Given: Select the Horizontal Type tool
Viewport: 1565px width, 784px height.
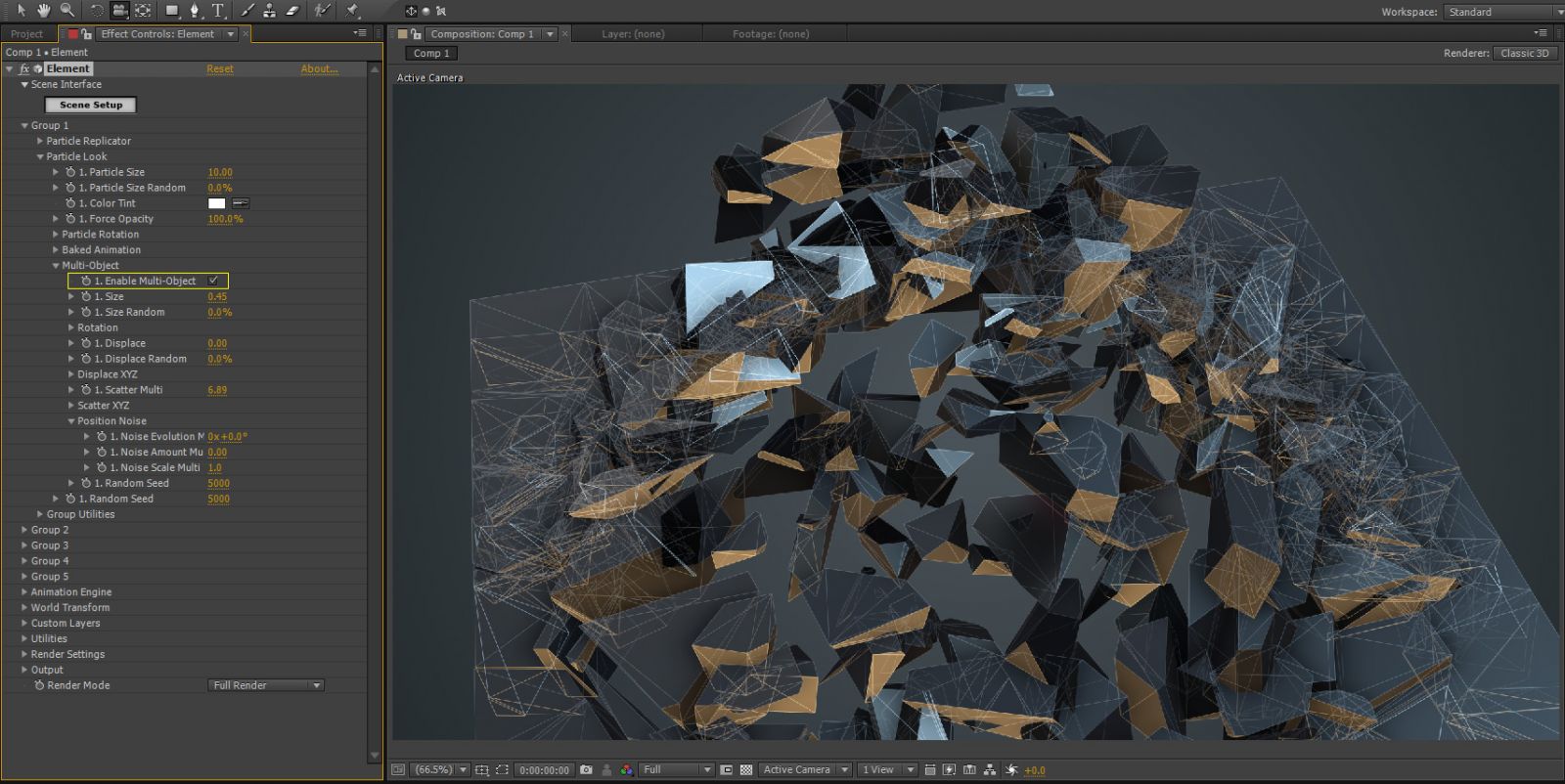Looking at the screenshot, I should click(217, 11).
